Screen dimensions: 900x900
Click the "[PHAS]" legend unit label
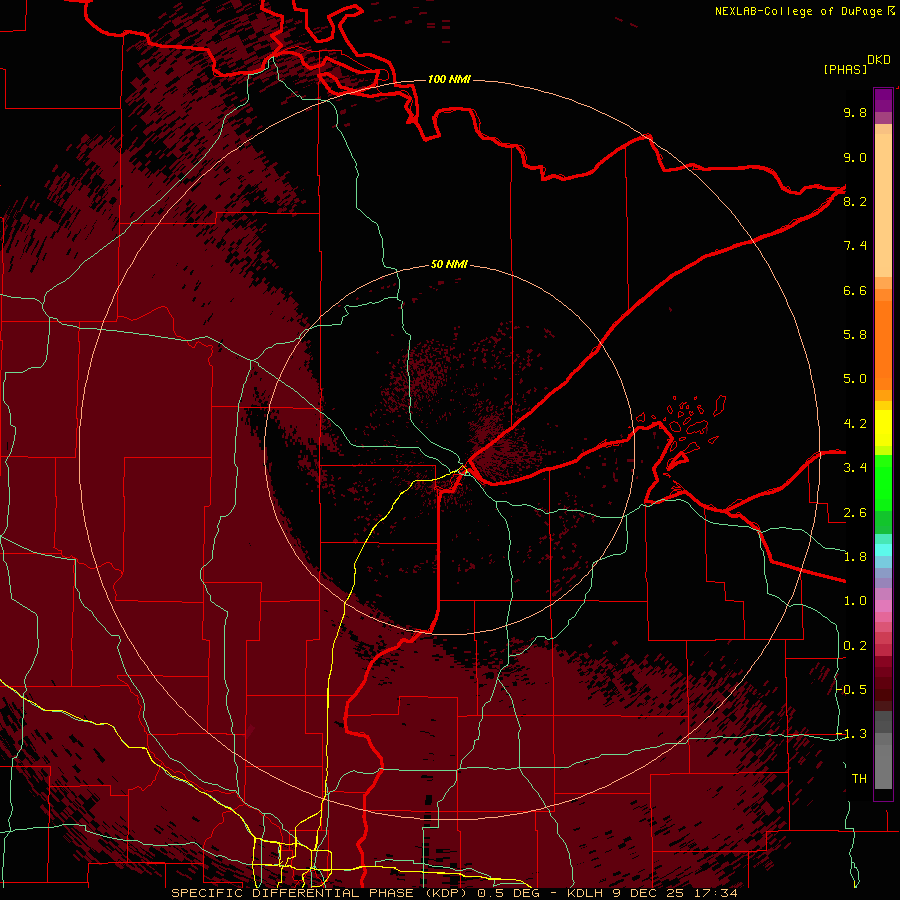click(845, 69)
